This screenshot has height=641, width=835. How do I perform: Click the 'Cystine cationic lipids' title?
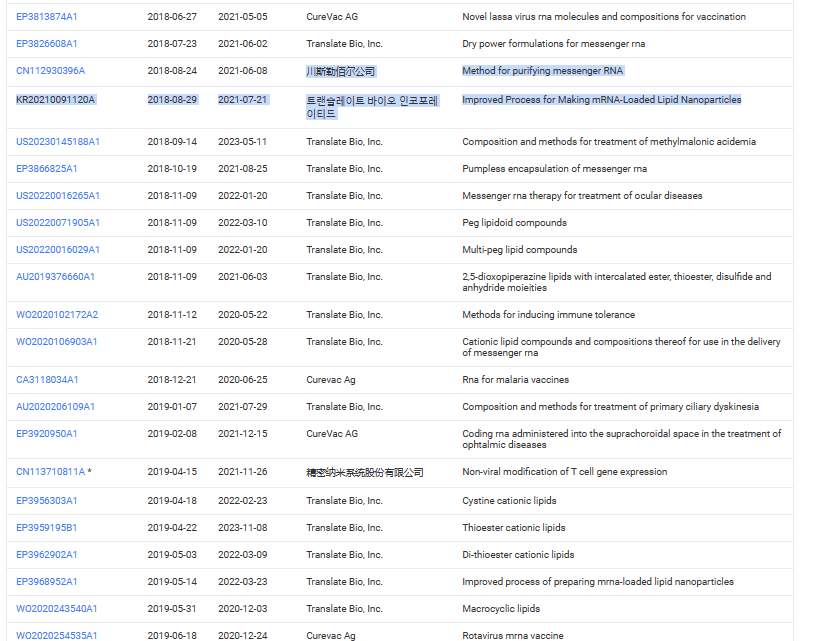[509, 500]
